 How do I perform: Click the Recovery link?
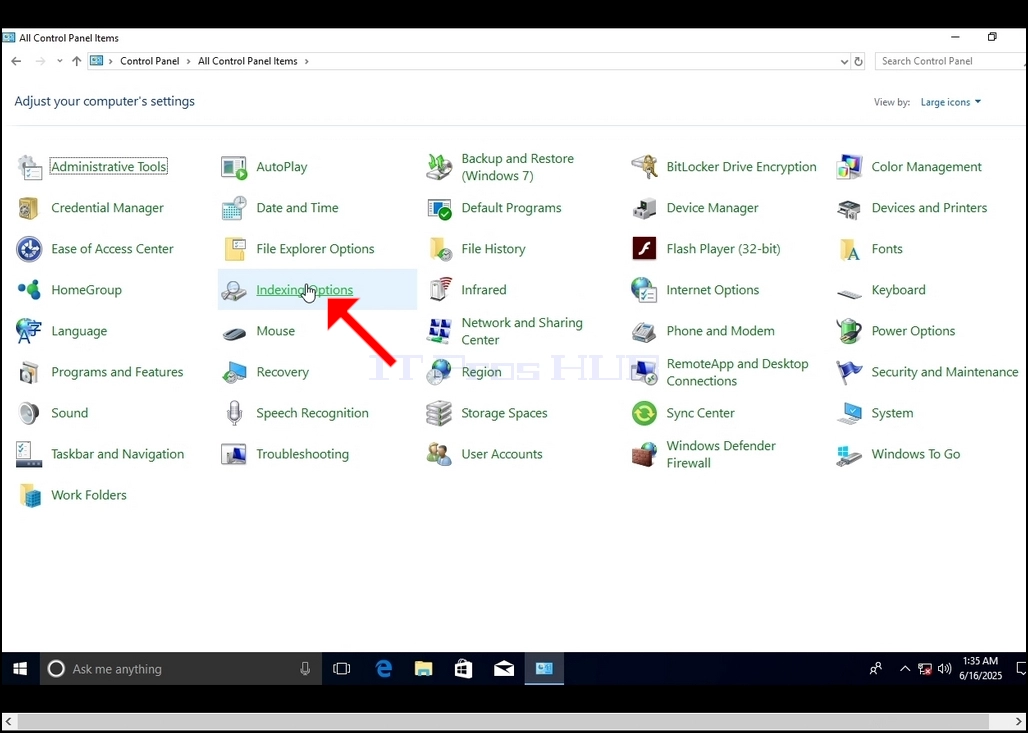point(283,372)
